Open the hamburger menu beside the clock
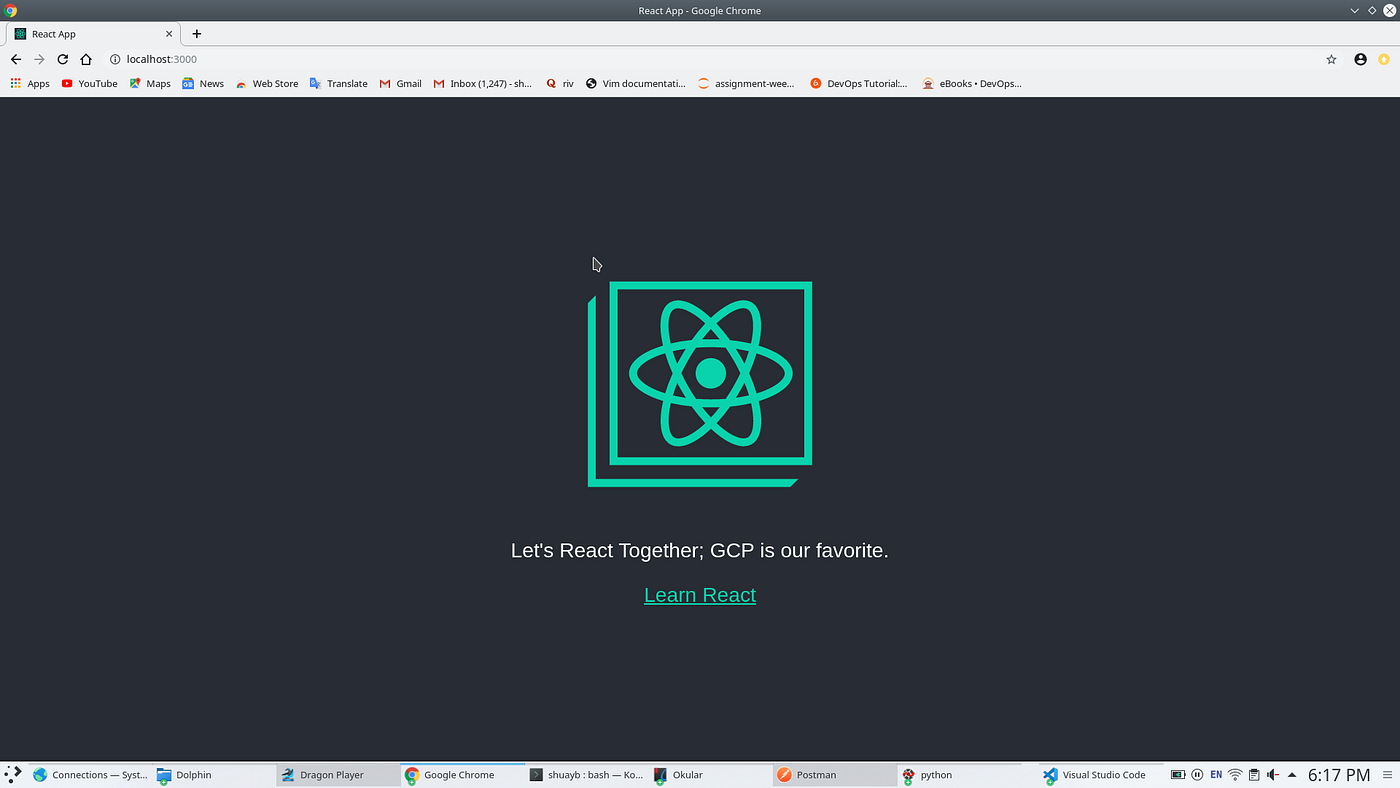Image resolution: width=1400 pixels, height=788 pixels. [x=1386, y=774]
